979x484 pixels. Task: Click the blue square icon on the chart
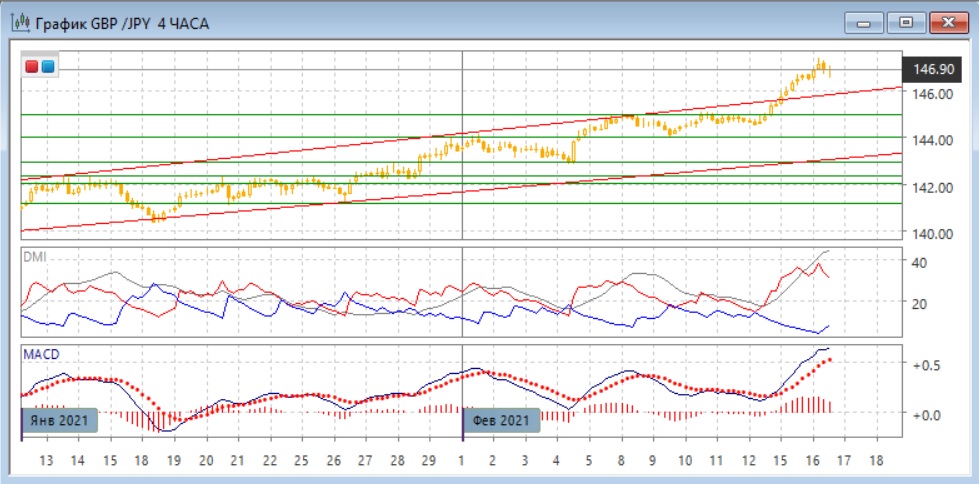point(48,67)
